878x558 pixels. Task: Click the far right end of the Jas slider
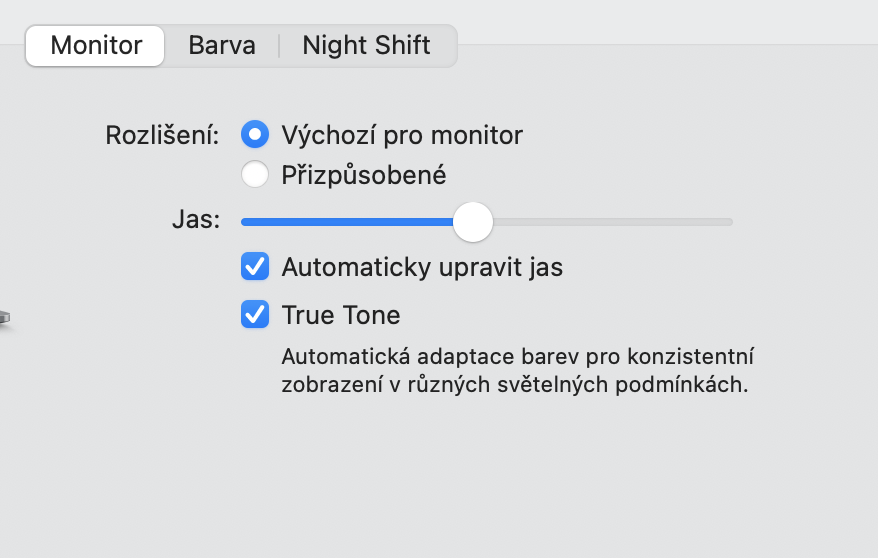(730, 221)
